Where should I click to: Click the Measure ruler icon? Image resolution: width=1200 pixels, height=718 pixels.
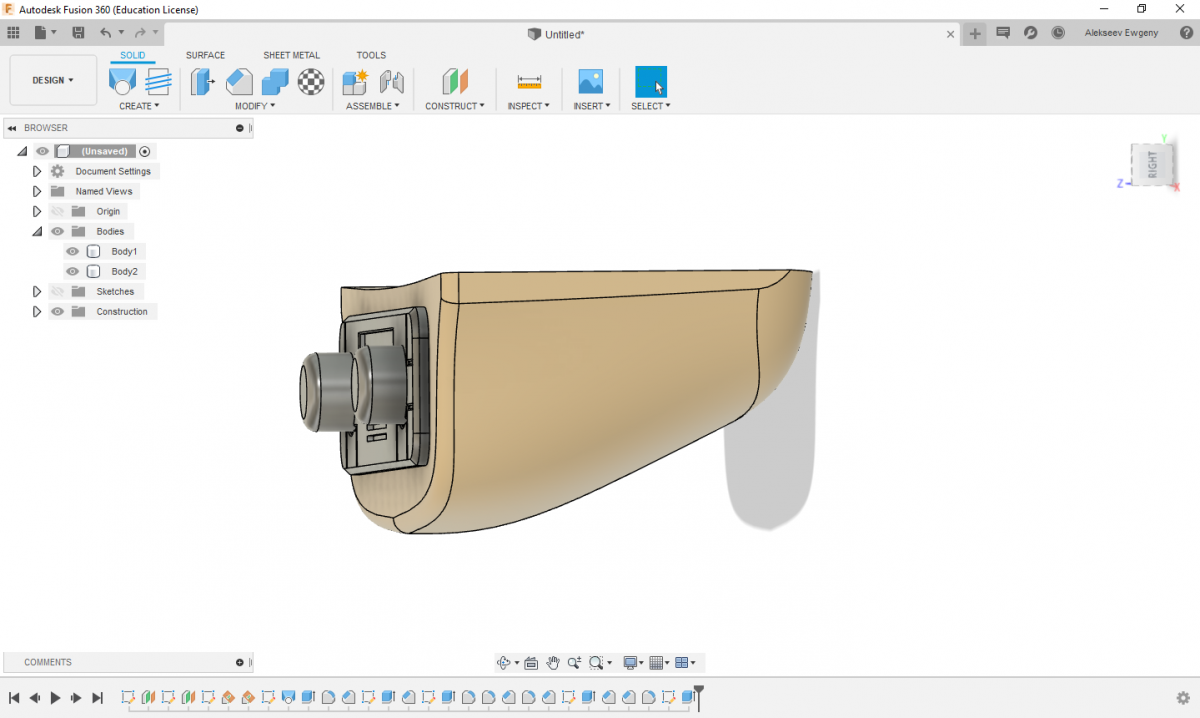tap(529, 82)
